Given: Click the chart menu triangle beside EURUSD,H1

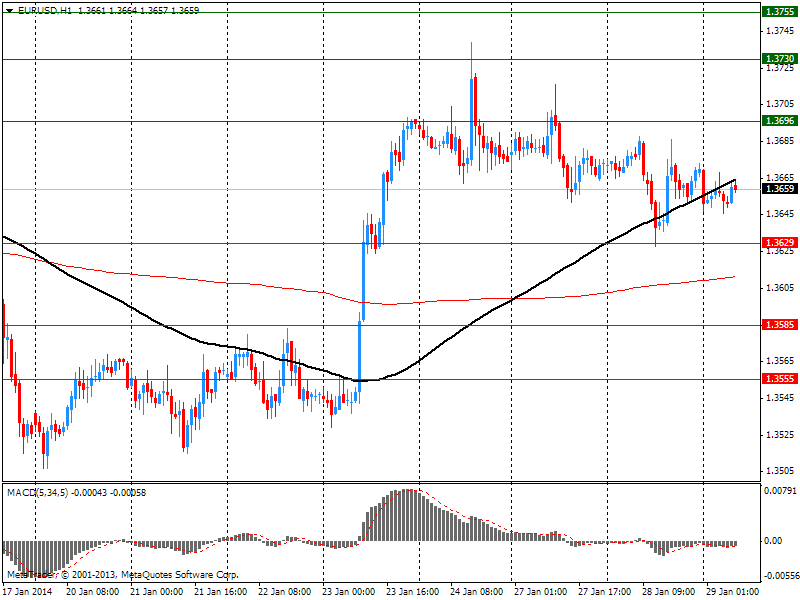Looking at the screenshot, I should click(9, 11).
